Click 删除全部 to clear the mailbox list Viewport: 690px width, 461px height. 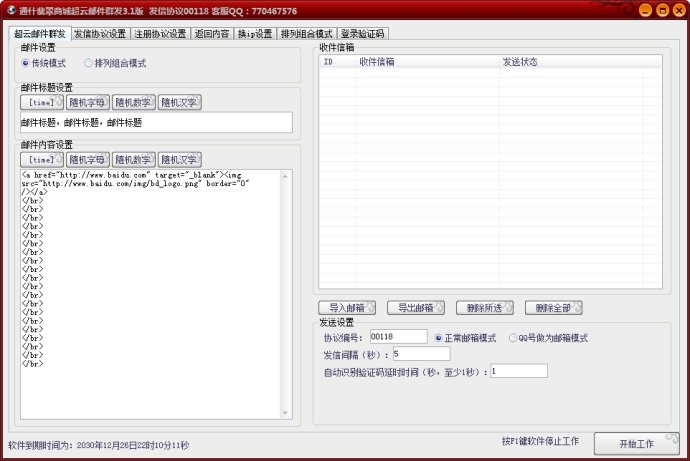tap(553, 307)
